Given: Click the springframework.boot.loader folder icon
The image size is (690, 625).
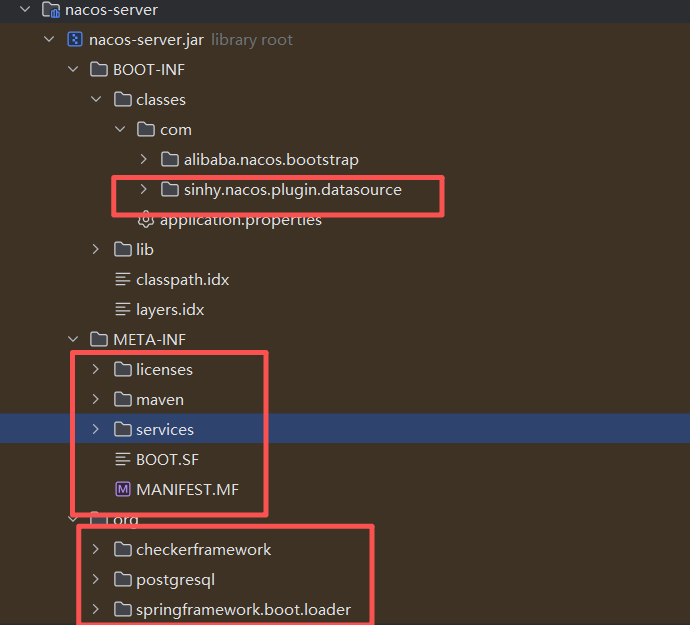Looking at the screenshot, I should [x=123, y=609].
